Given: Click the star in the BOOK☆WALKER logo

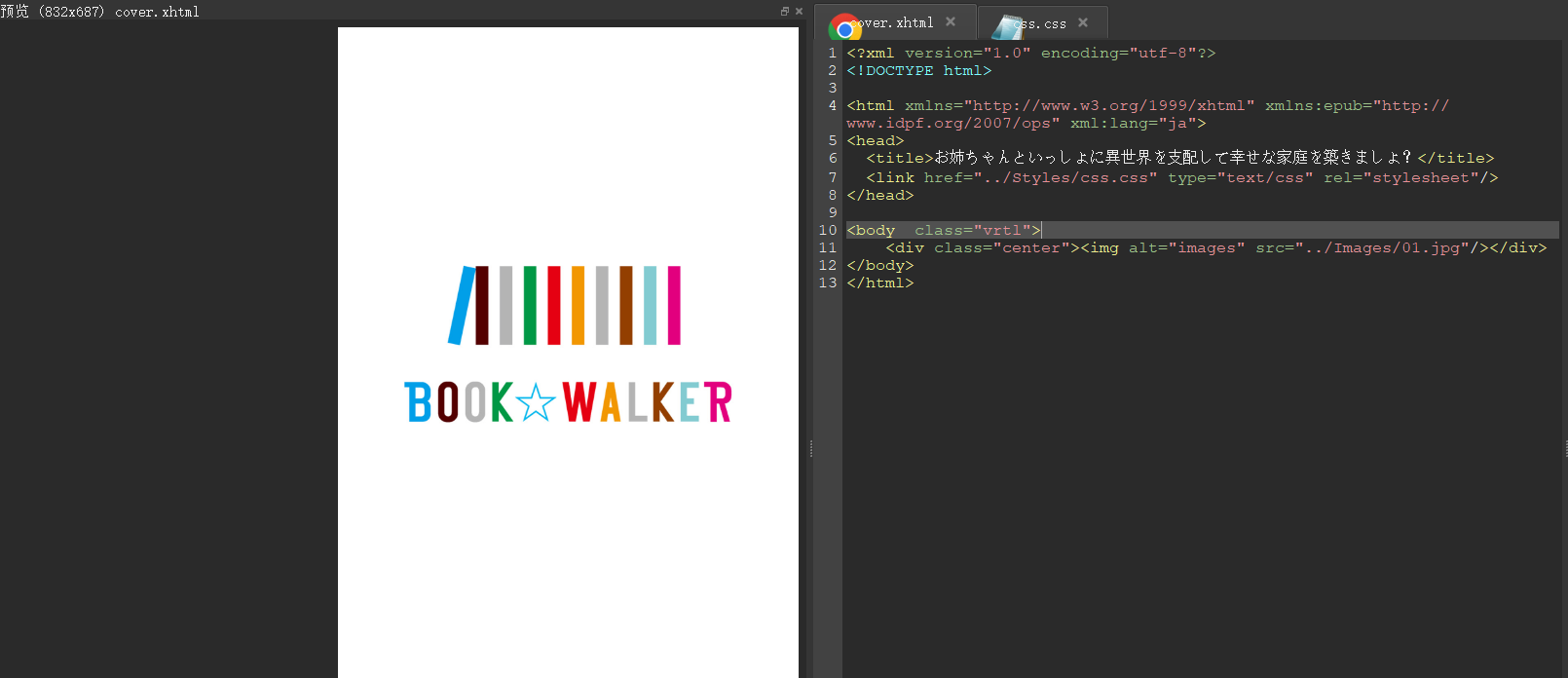Looking at the screenshot, I should click(x=536, y=402).
